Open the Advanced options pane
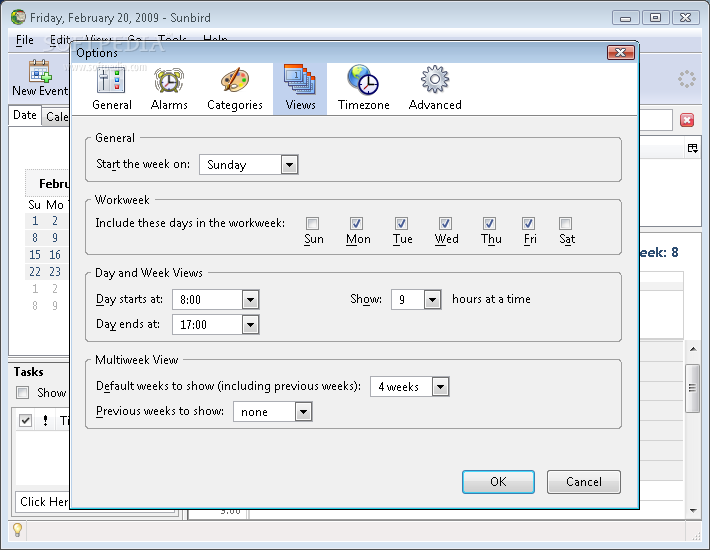710x550 pixels. [x=435, y=89]
